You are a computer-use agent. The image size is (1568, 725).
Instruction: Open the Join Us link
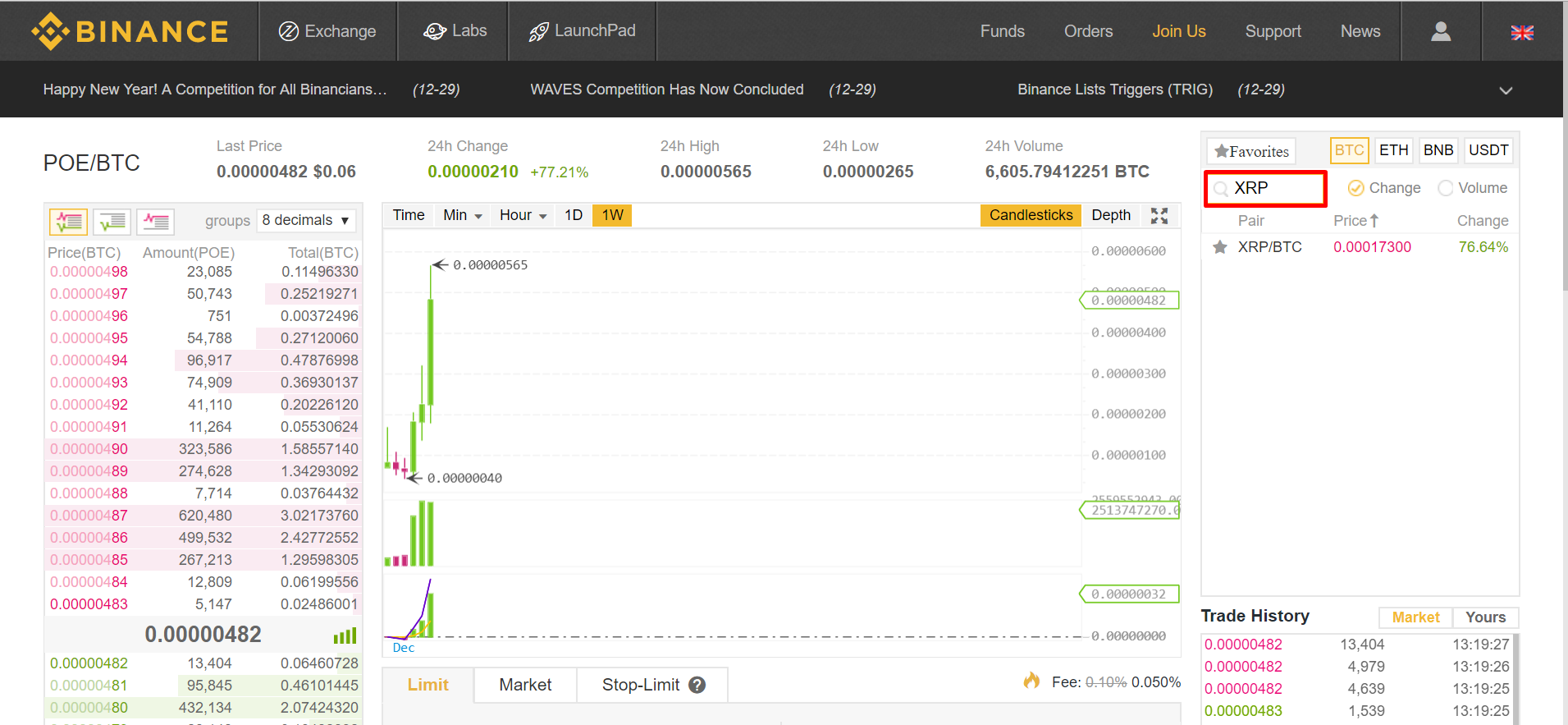click(x=1178, y=31)
